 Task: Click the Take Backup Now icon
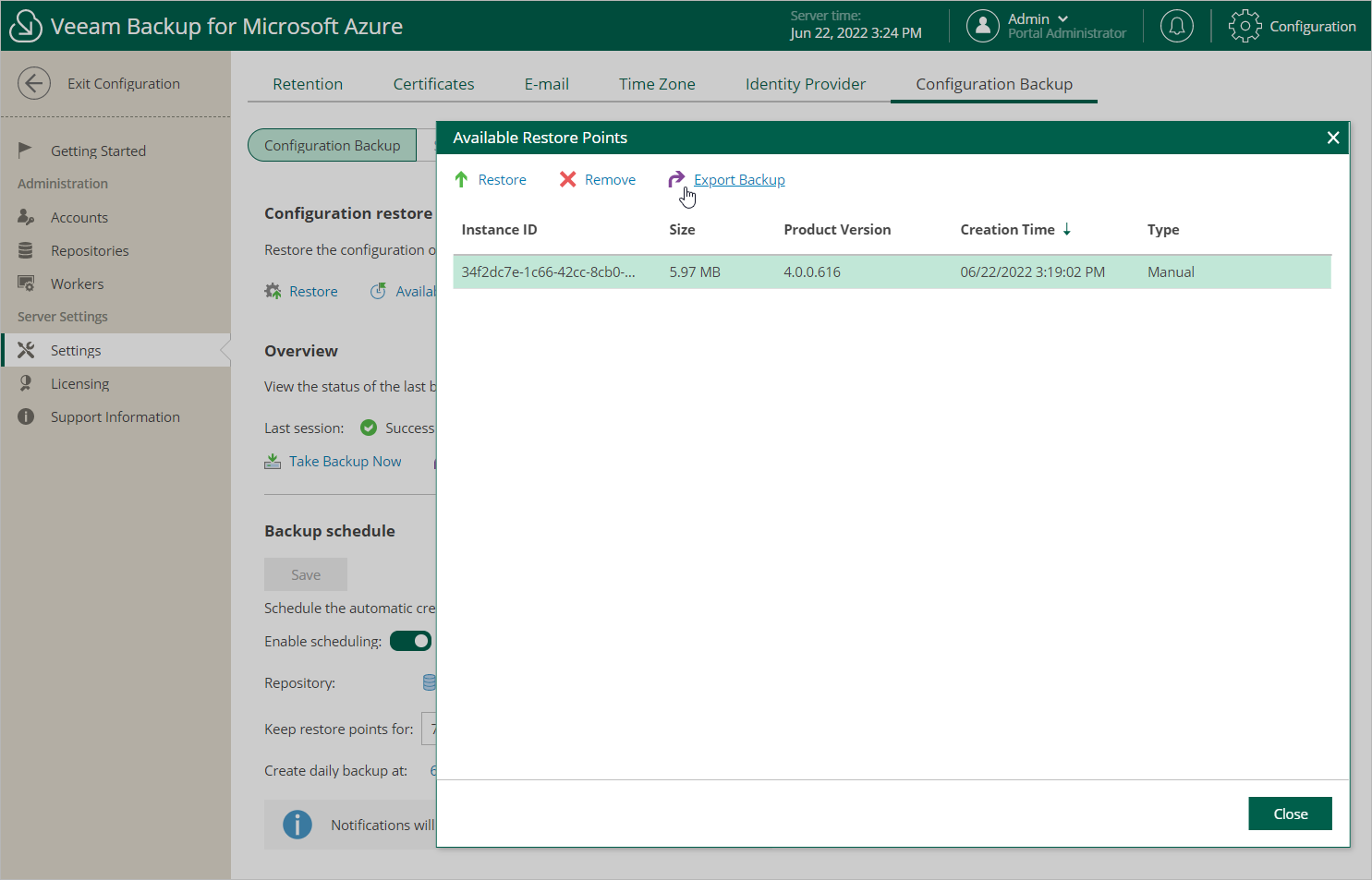(x=273, y=461)
